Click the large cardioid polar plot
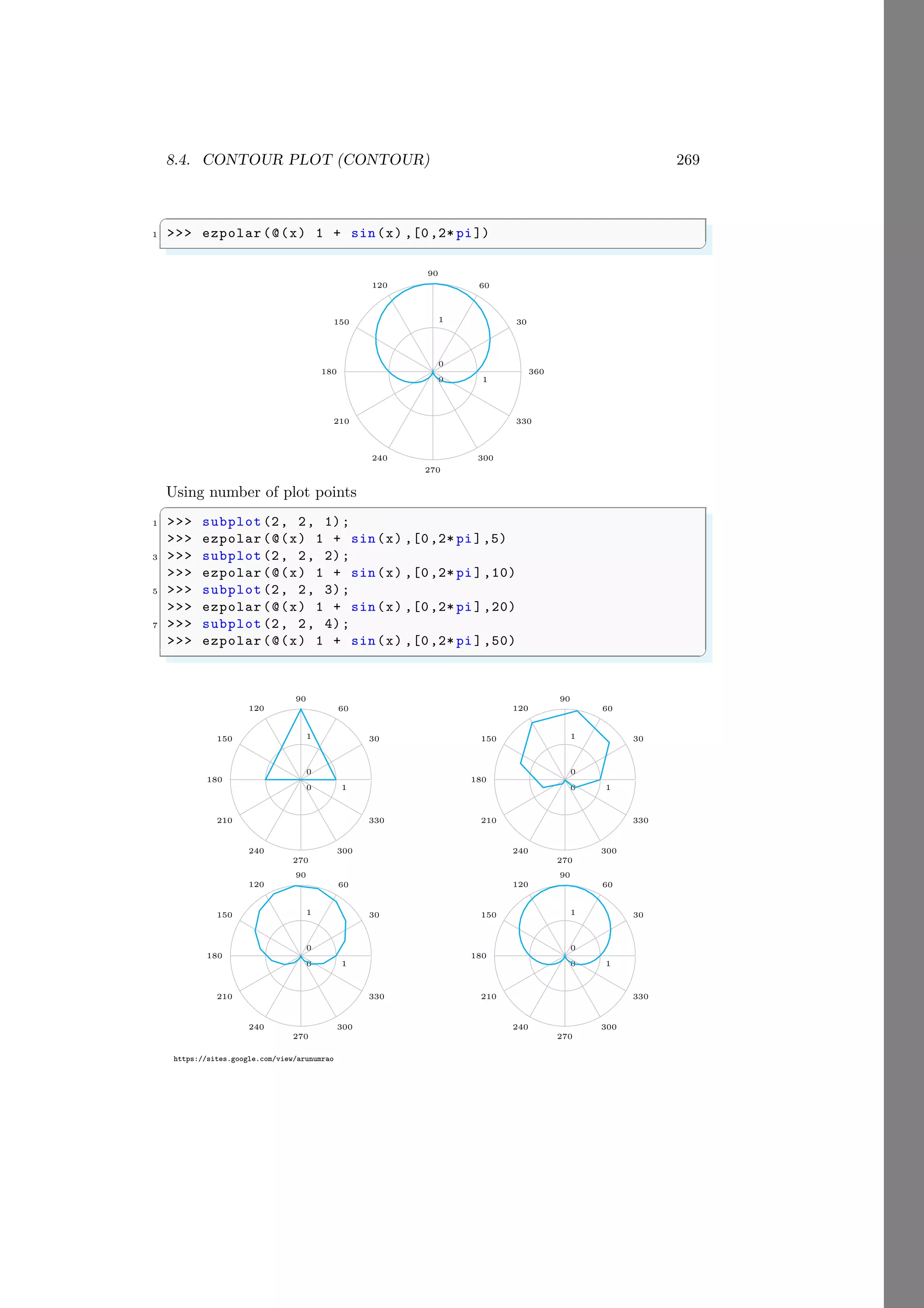 pyautogui.click(x=433, y=371)
